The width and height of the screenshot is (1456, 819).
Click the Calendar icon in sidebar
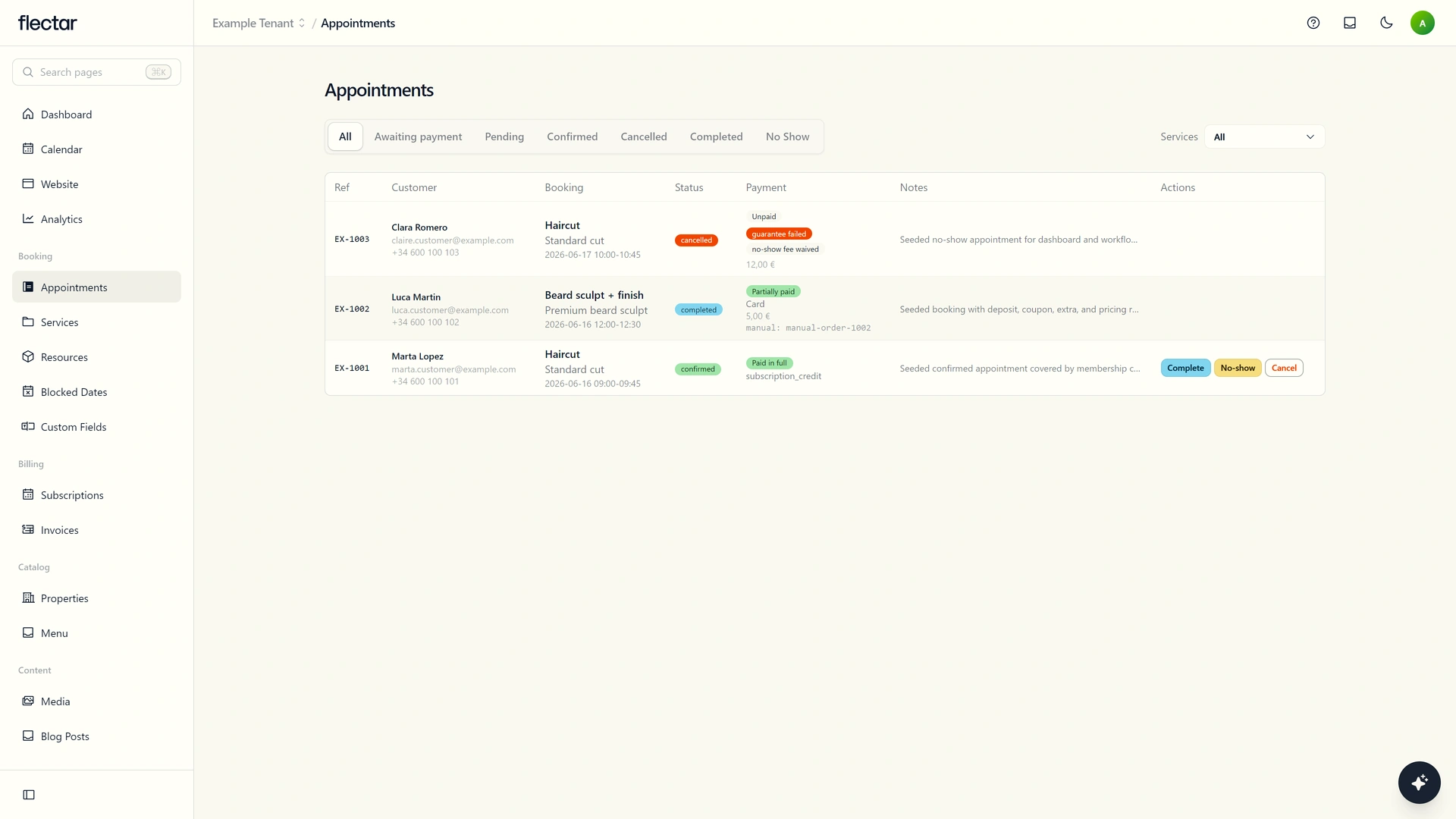(28, 149)
